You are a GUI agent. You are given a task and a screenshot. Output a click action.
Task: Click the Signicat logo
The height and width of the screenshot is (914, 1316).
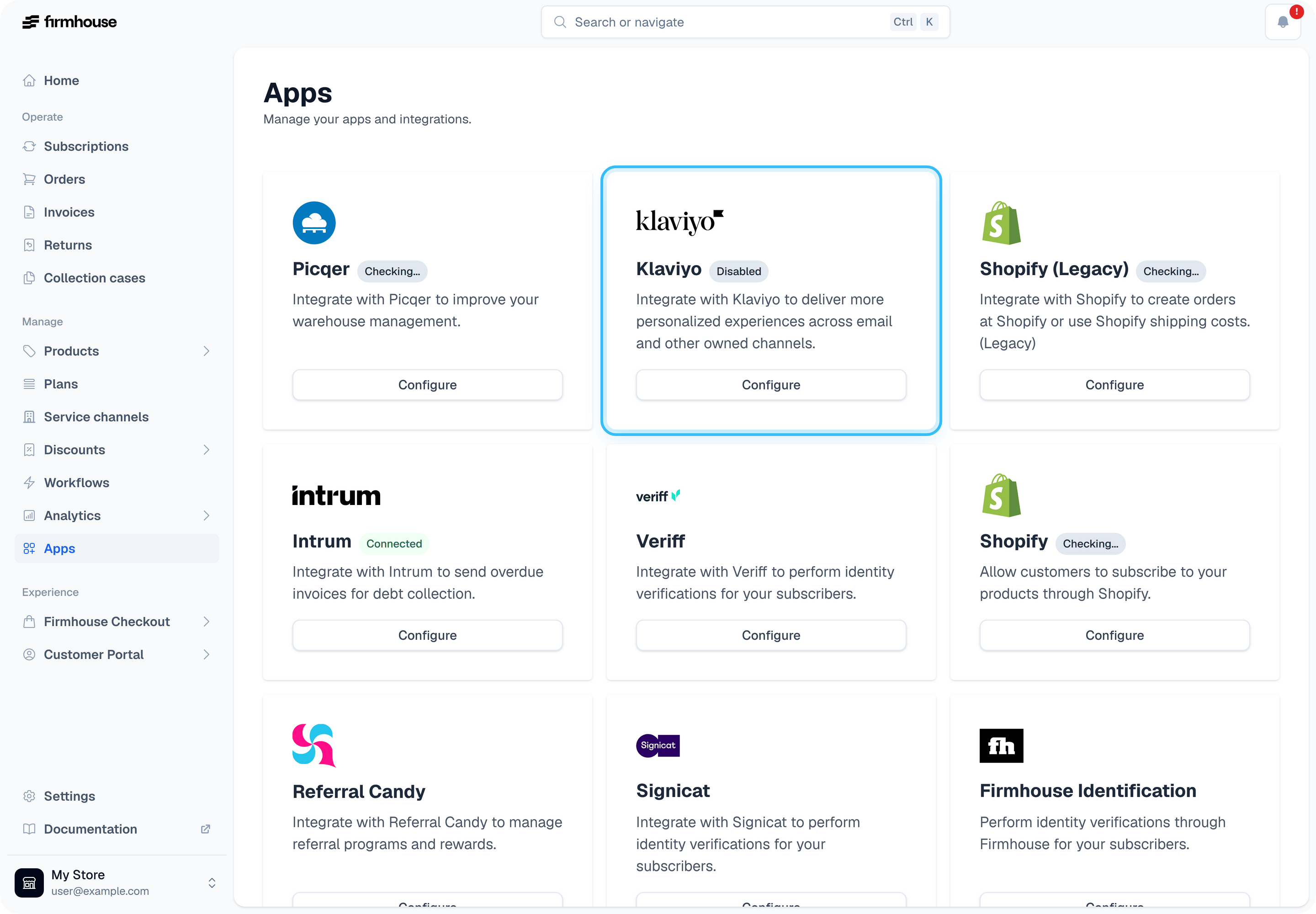(658, 746)
